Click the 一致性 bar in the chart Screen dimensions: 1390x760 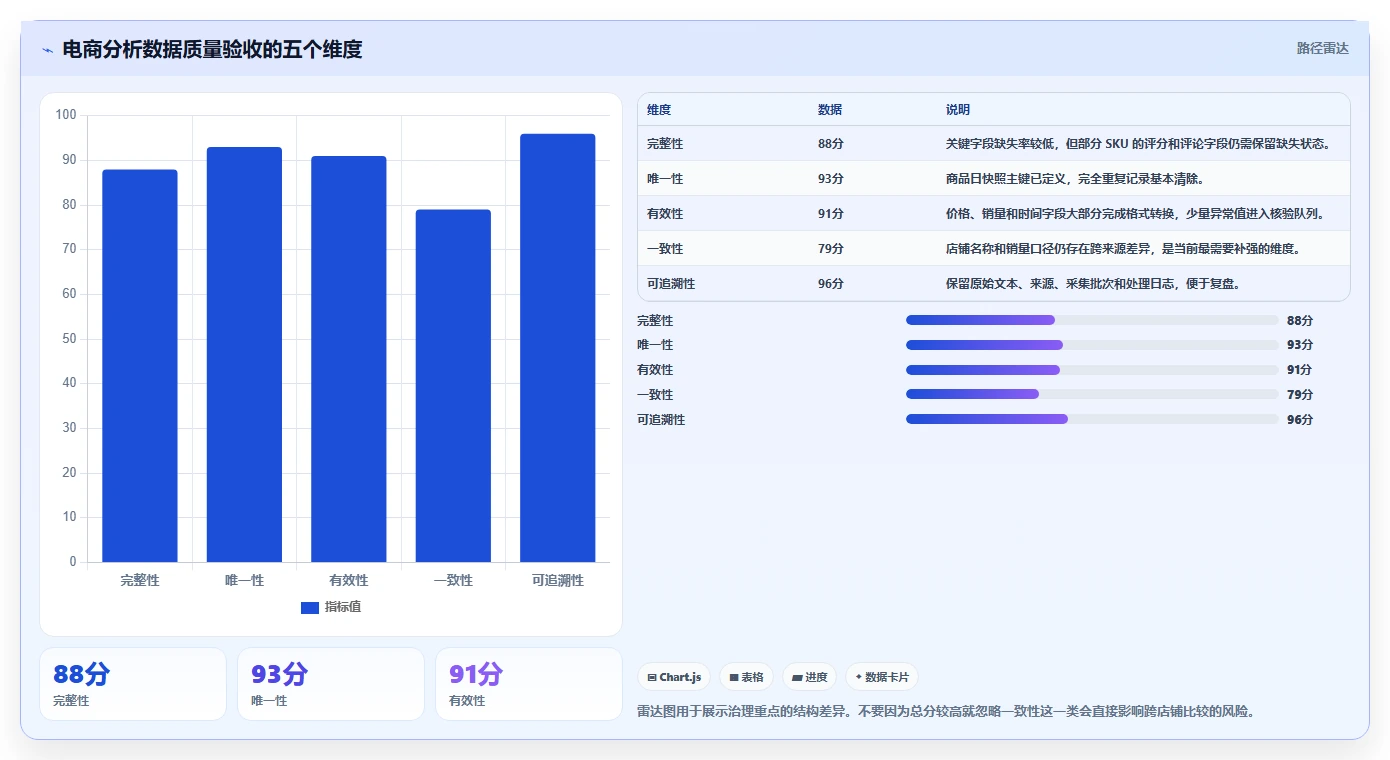tap(453, 386)
